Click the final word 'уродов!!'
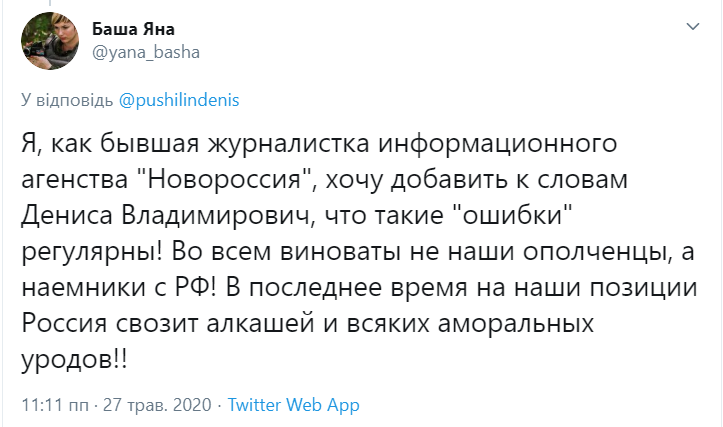The width and height of the screenshot is (723, 427). (74, 360)
